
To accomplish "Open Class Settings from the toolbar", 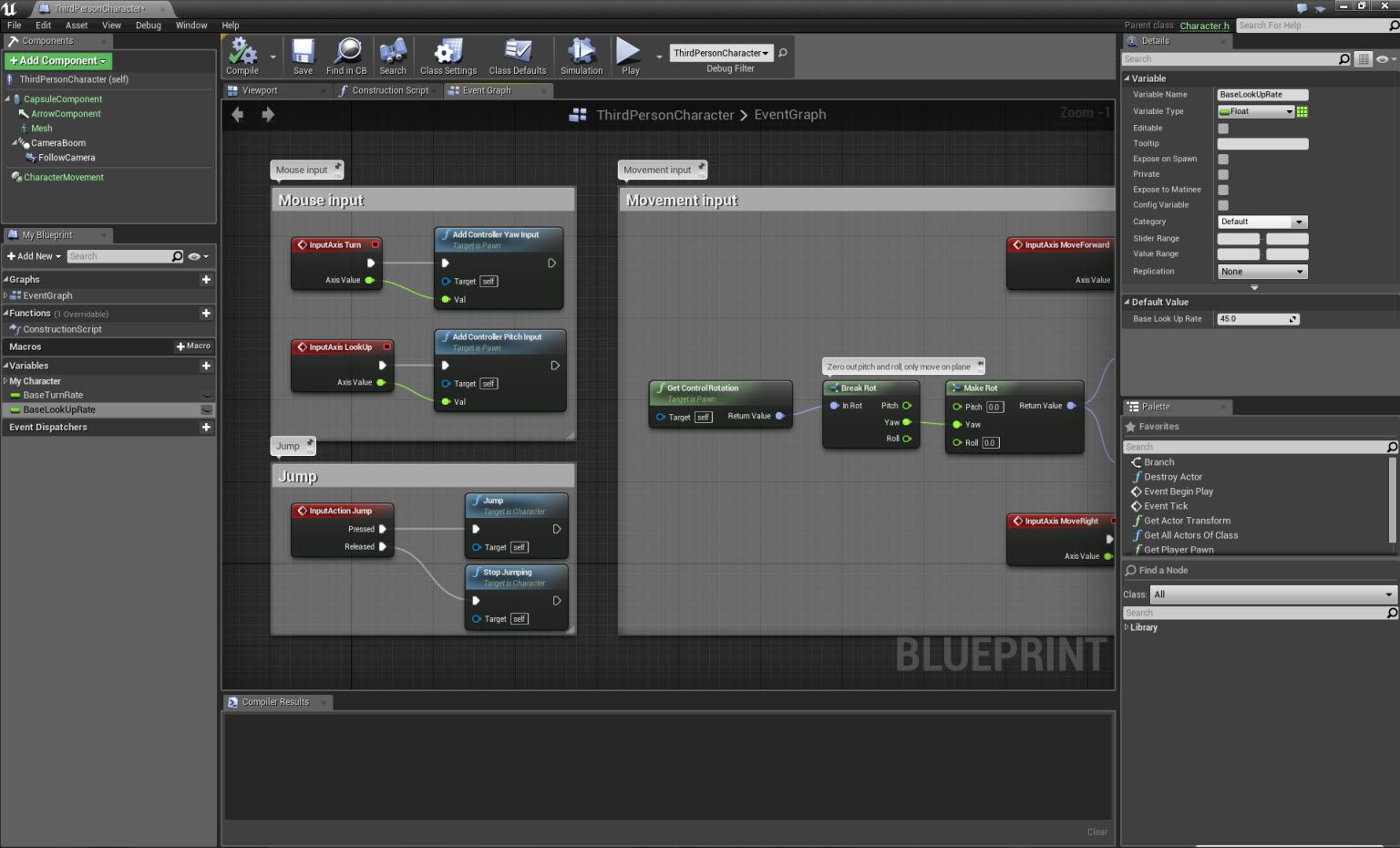I will [x=448, y=55].
